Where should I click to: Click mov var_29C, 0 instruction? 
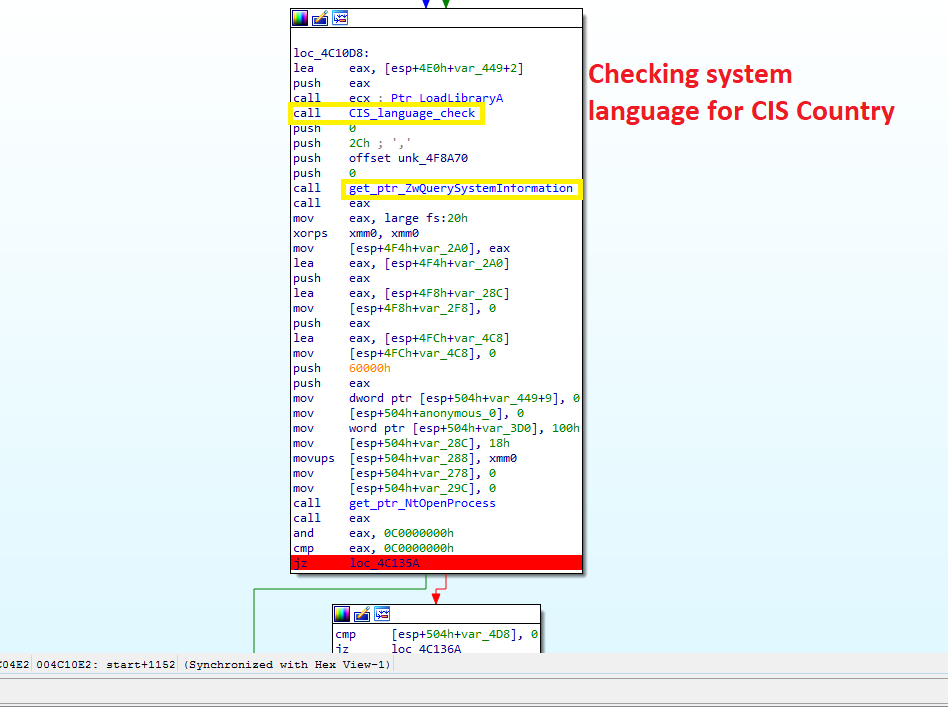394,489
